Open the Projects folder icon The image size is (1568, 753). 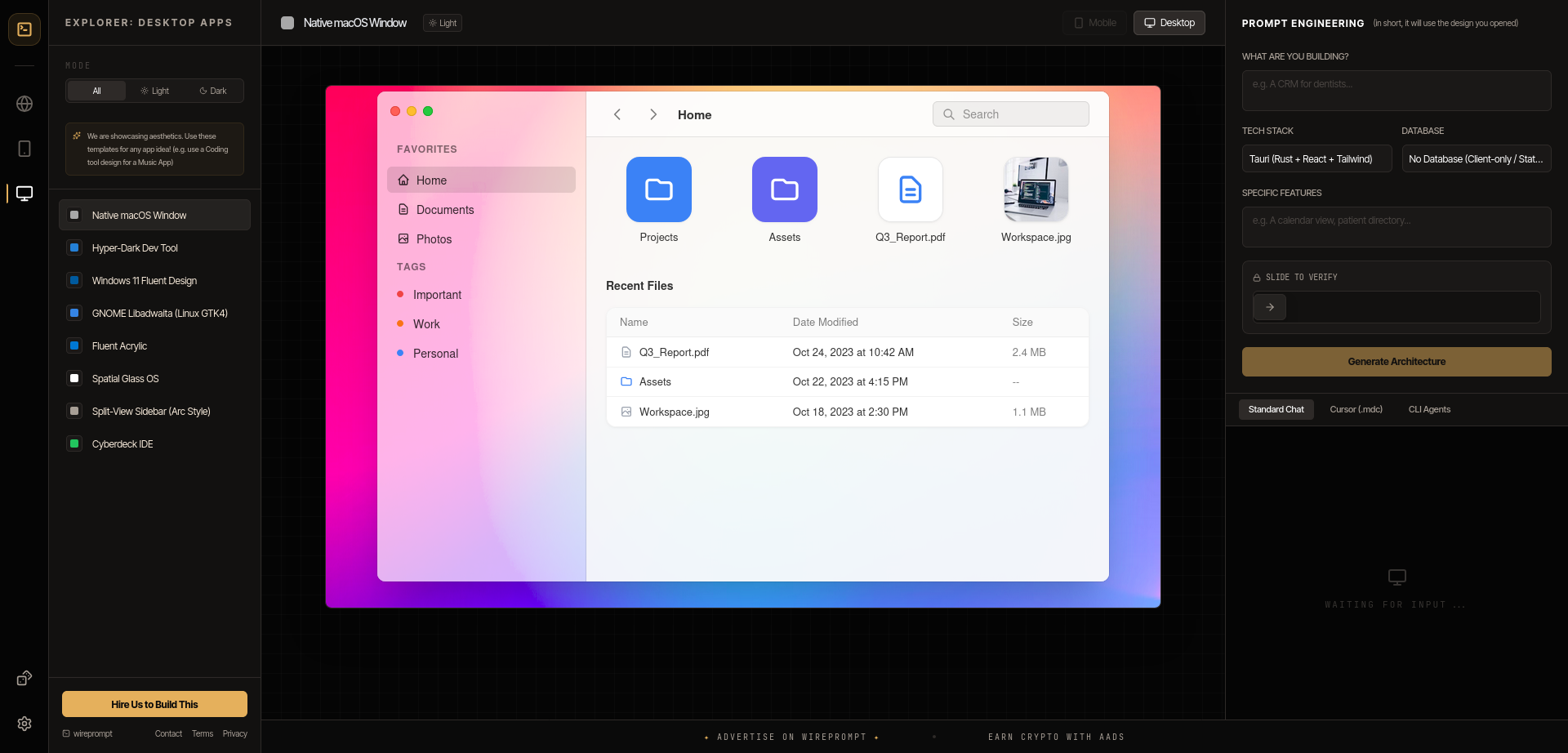[x=659, y=189]
